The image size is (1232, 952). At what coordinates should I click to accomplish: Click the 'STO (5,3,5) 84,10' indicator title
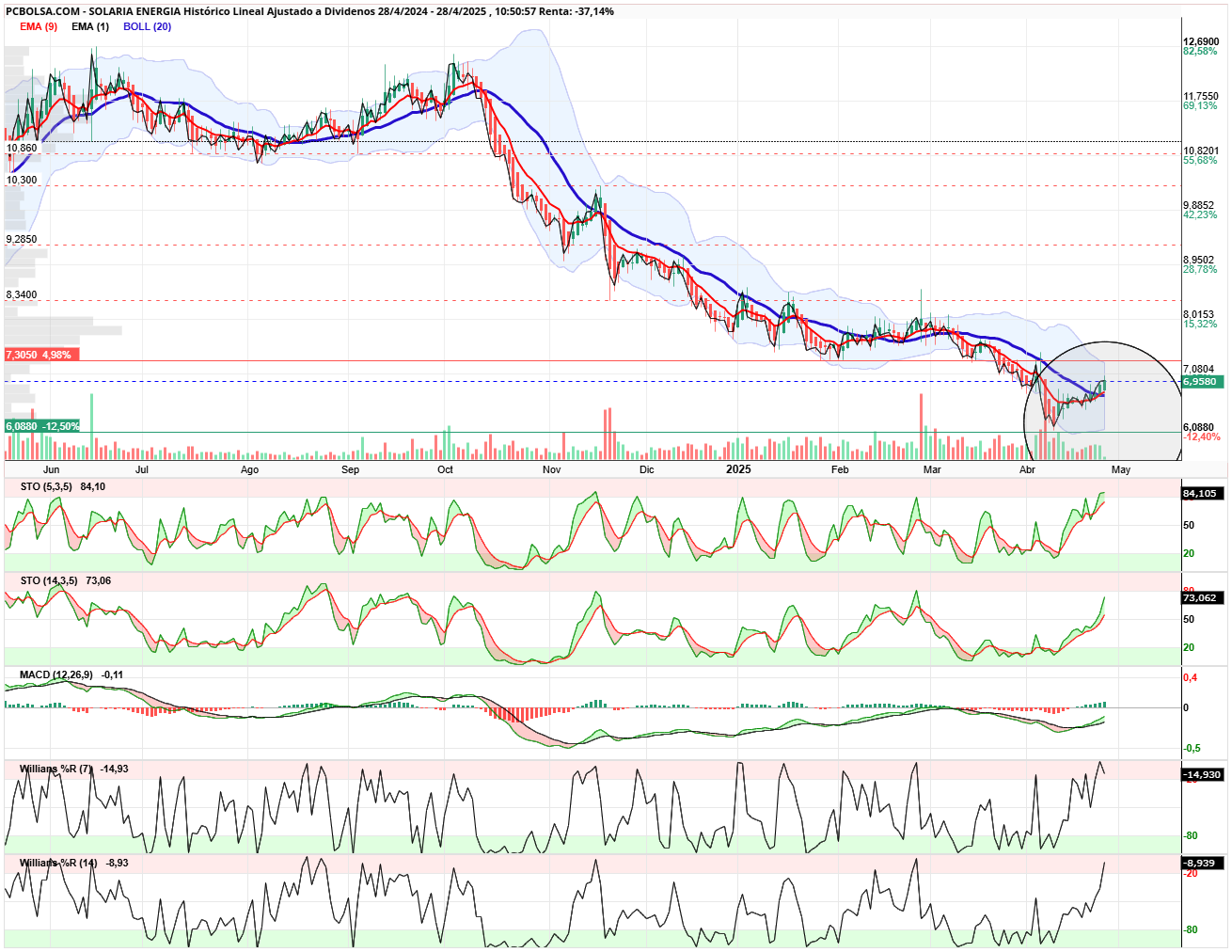click(x=62, y=486)
